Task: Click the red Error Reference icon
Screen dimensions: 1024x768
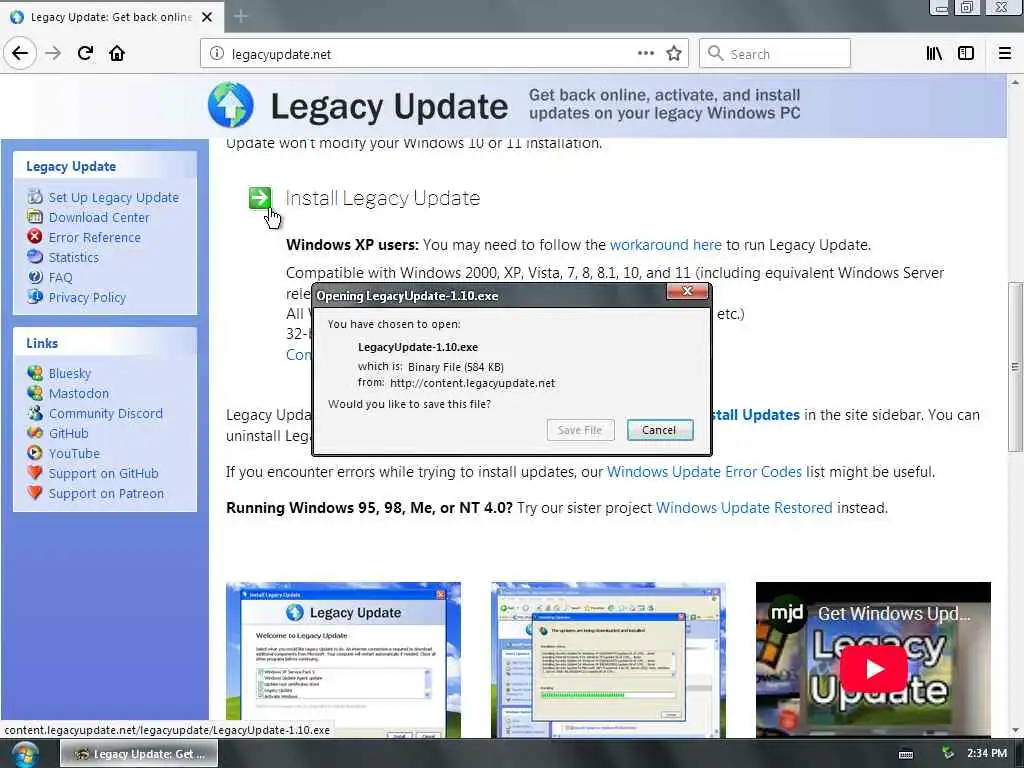Action: pos(35,236)
